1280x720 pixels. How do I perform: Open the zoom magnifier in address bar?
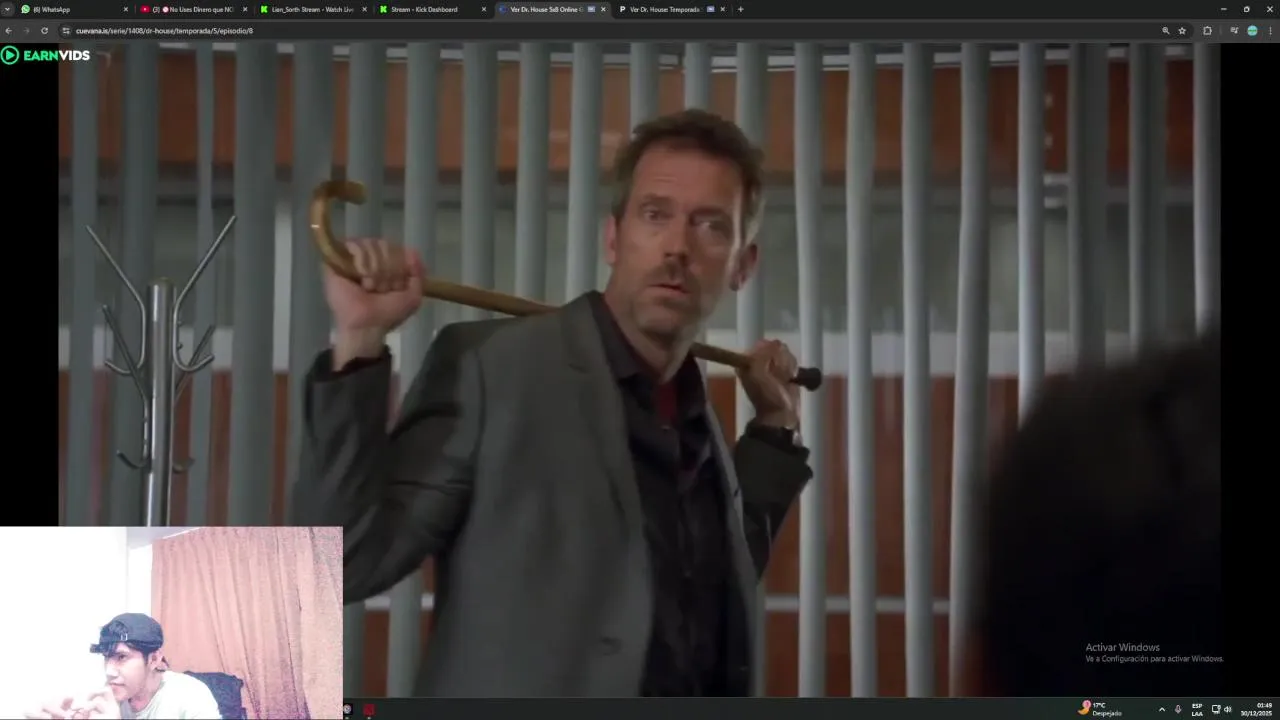(x=1166, y=31)
